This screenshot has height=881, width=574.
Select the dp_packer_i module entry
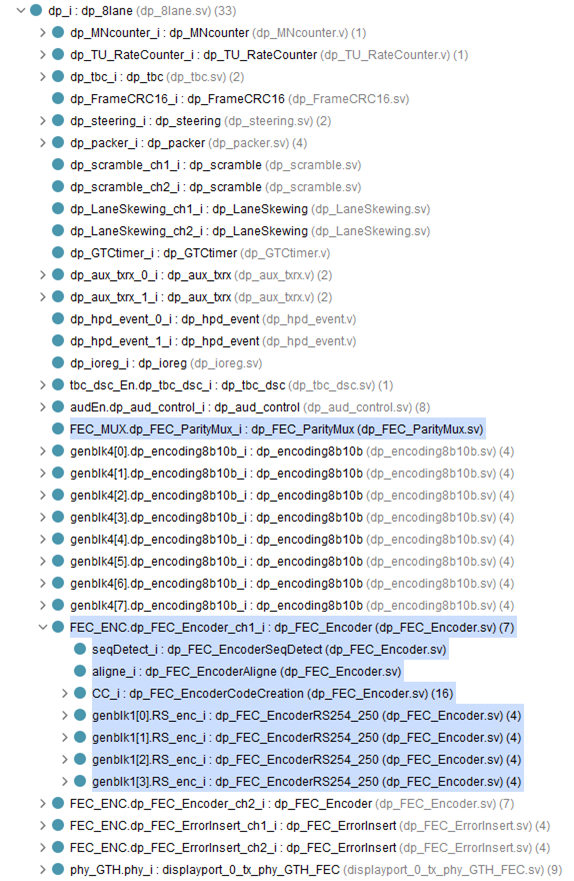coord(188,143)
